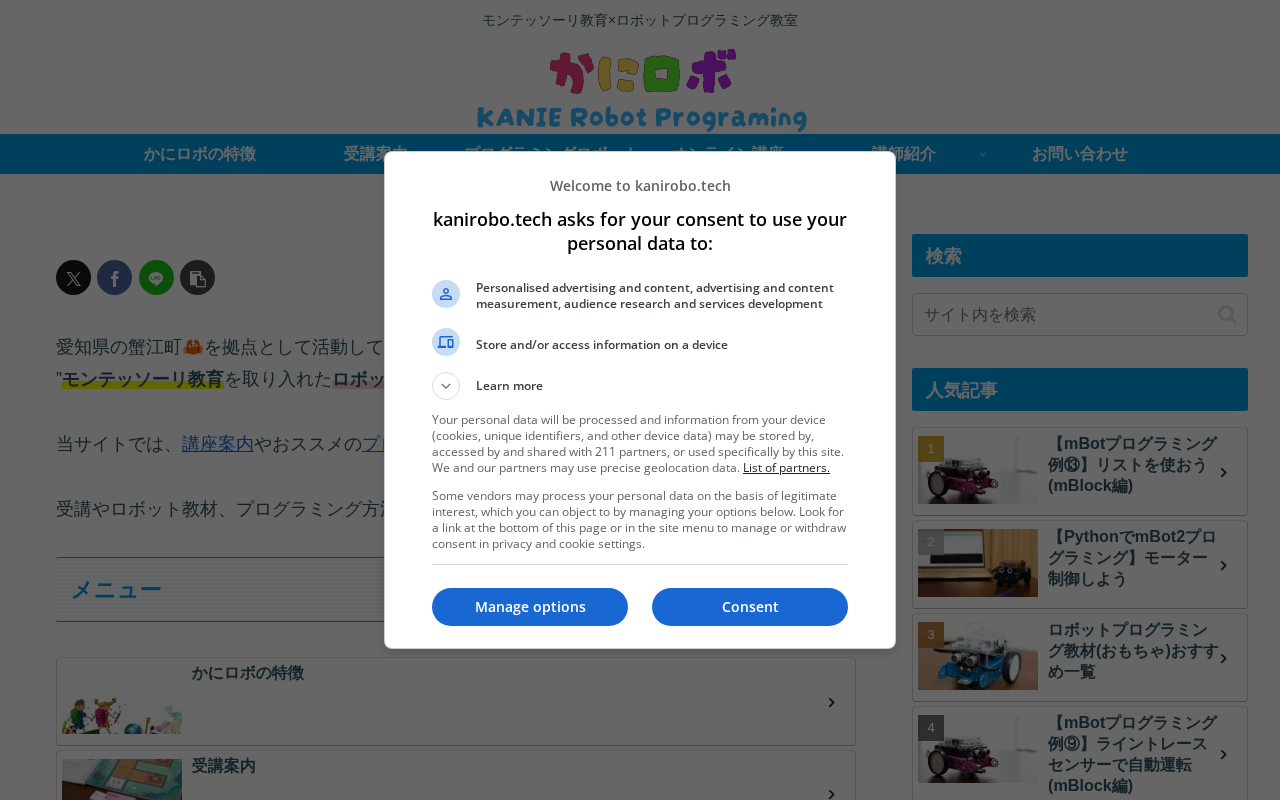Image resolution: width=1280 pixels, height=800 pixels.
Task: Open the 講座案内 link in the text
Action: coord(218,444)
